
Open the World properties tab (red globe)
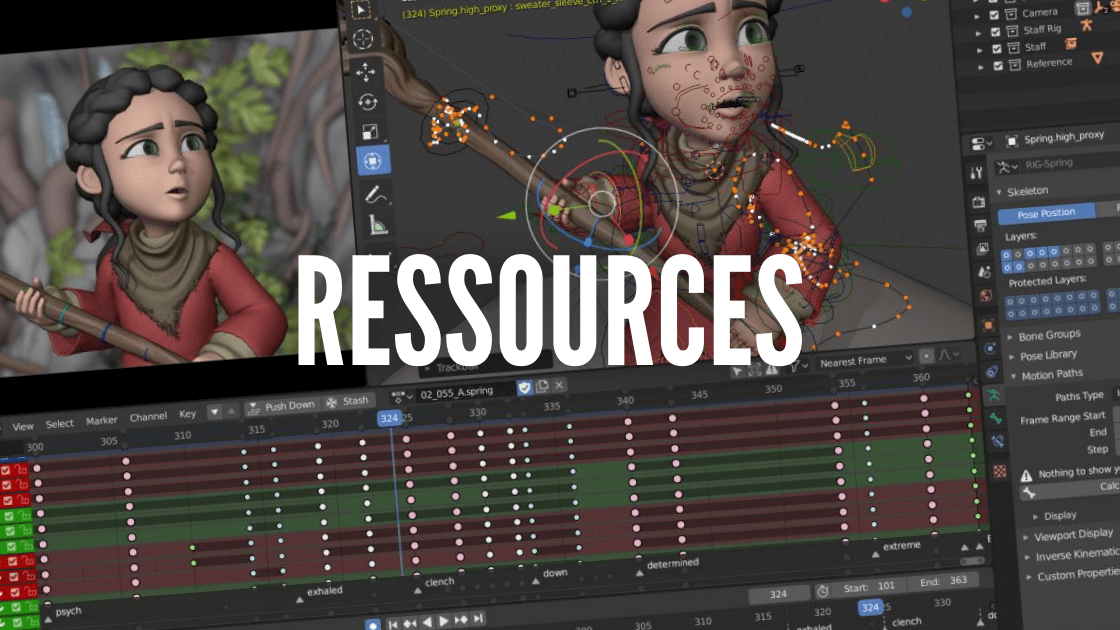(986, 296)
